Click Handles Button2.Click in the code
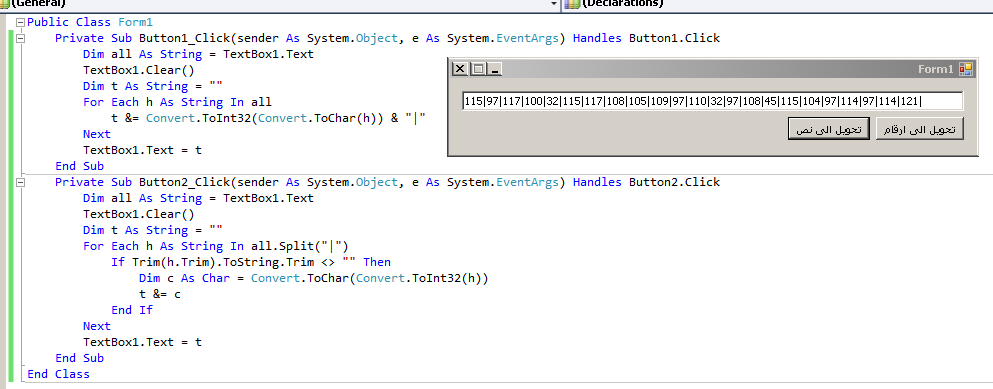The width and height of the screenshot is (993, 389). coord(647,182)
